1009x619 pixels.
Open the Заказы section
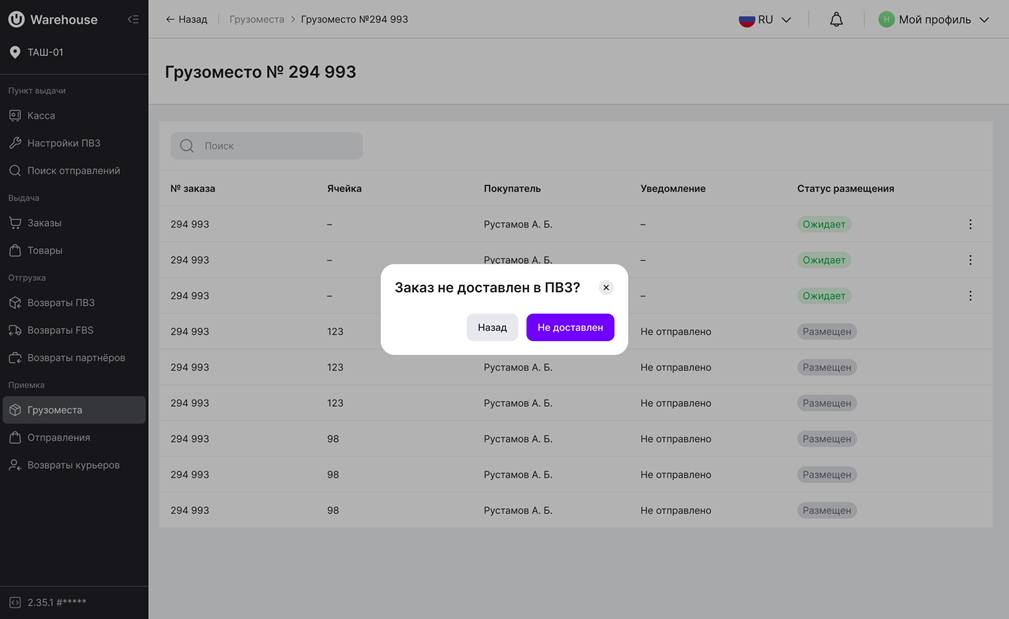pos(44,223)
